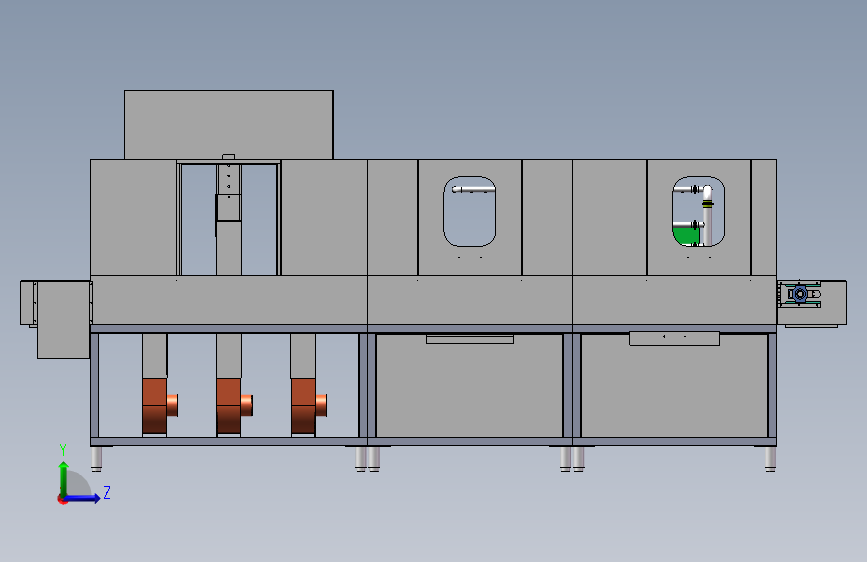Select the handle on the middle lower cabinet panel
This screenshot has width=867, height=562.
pos(470,339)
